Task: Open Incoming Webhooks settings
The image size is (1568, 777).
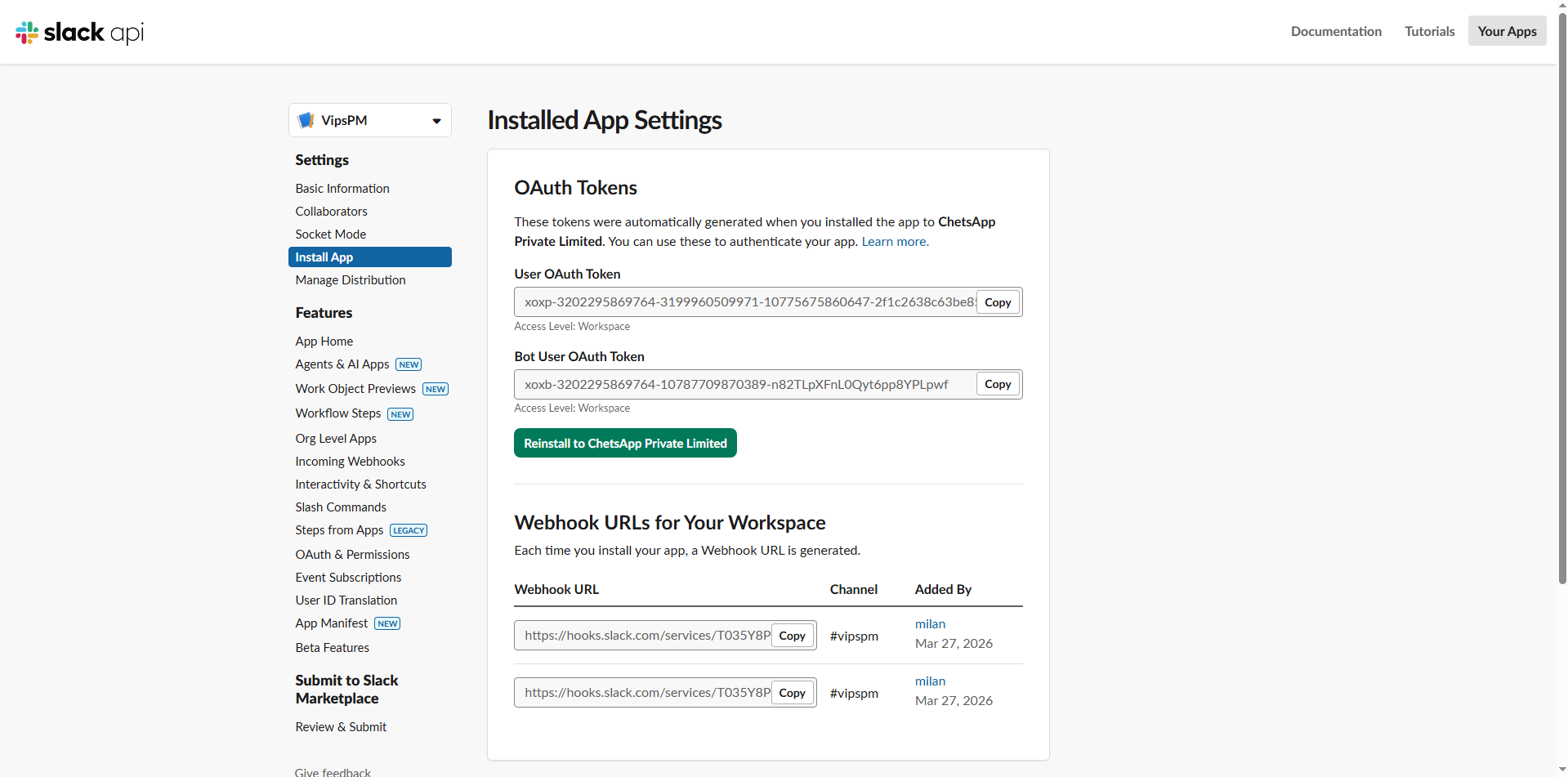Action: pyautogui.click(x=350, y=462)
